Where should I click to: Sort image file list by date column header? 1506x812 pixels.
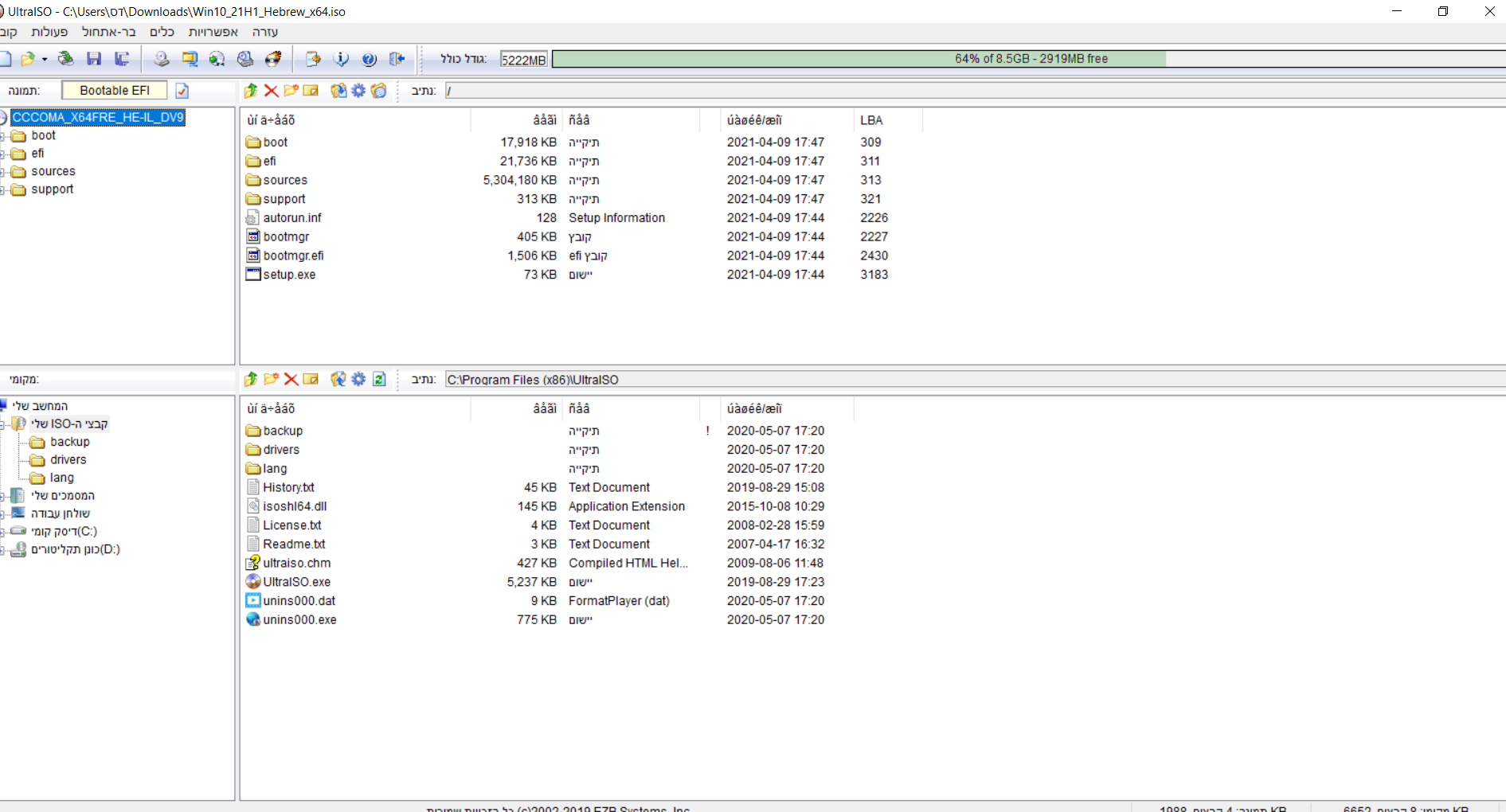pyautogui.click(x=787, y=120)
